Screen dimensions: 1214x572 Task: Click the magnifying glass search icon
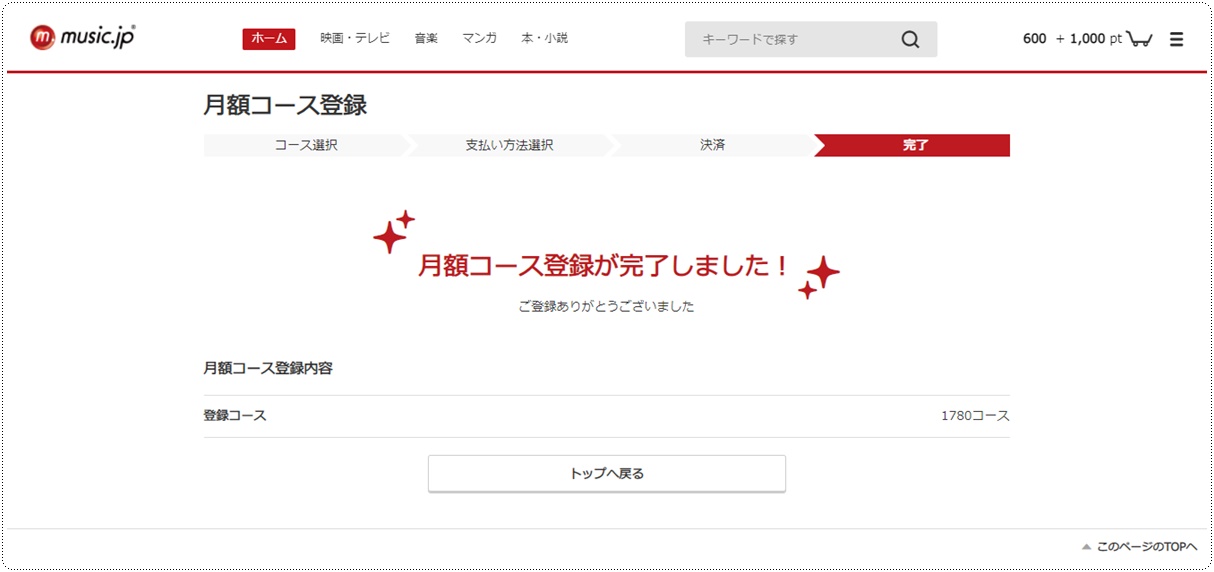(x=909, y=40)
